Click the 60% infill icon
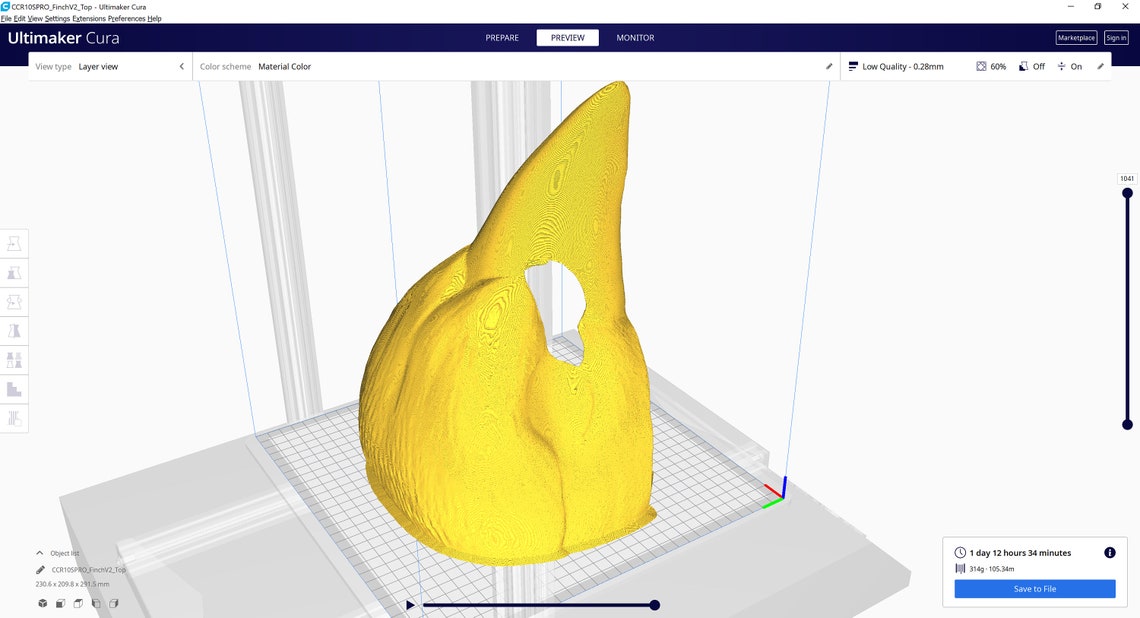This screenshot has height=618, width=1140. [x=981, y=66]
